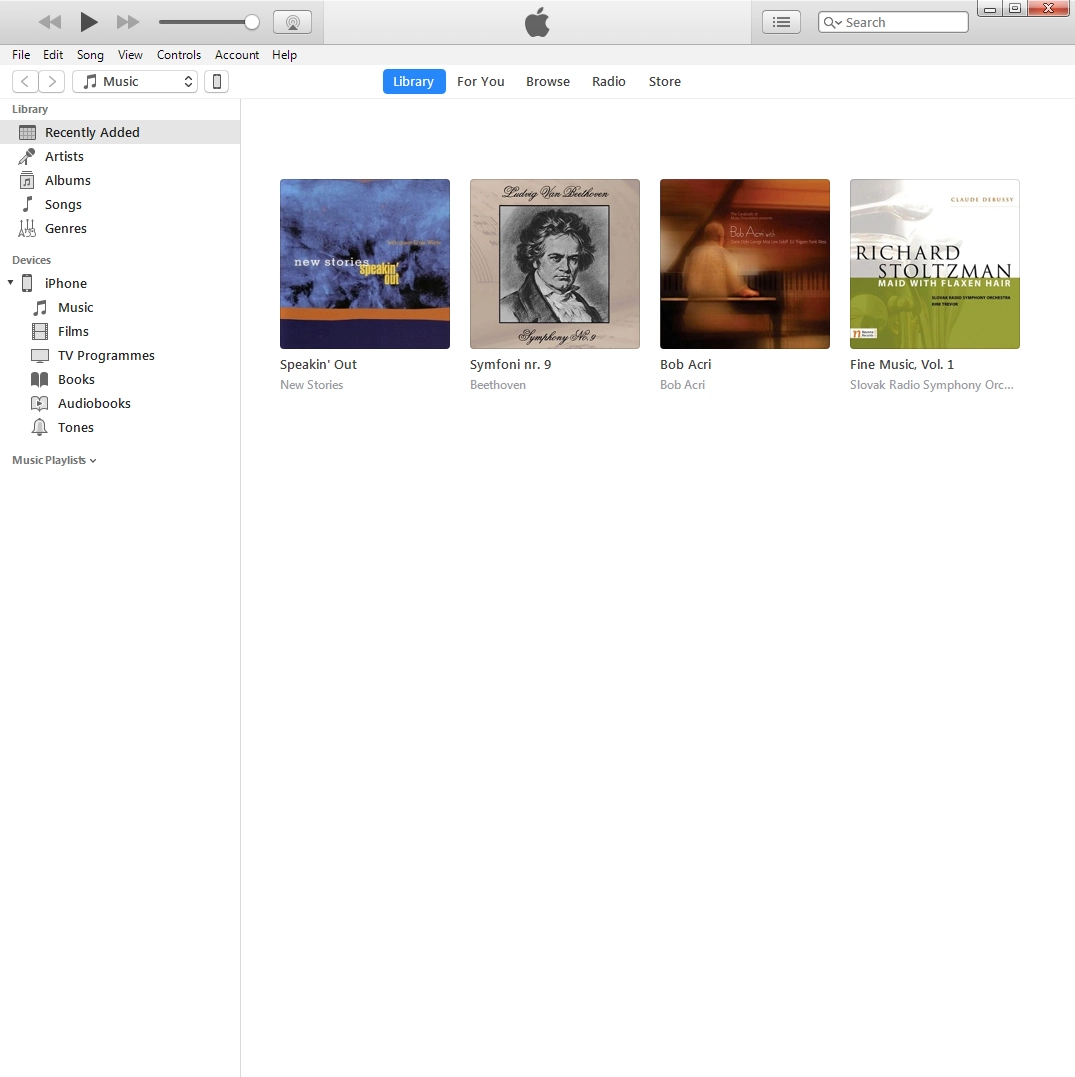Open the Up Next list icon
Screen dimensions: 1075x1077
pos(781,22)
